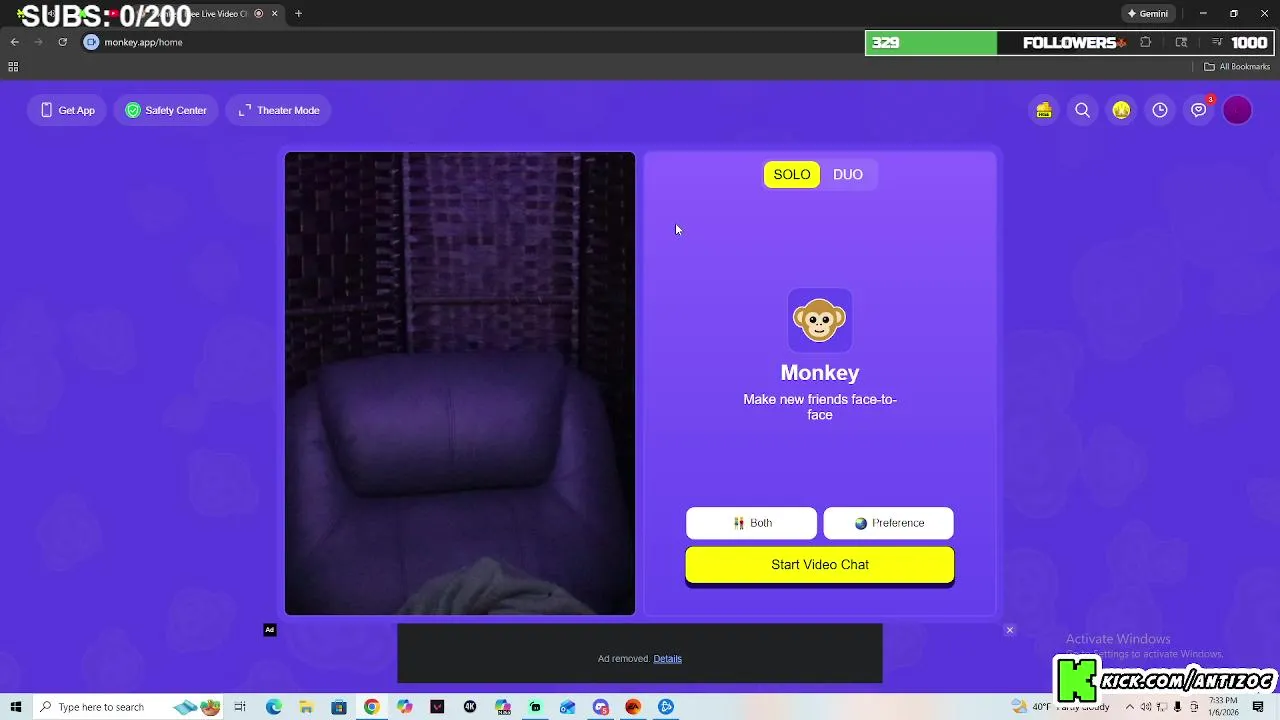Reload the page
Screen dimensions: 1280x720
62,42
